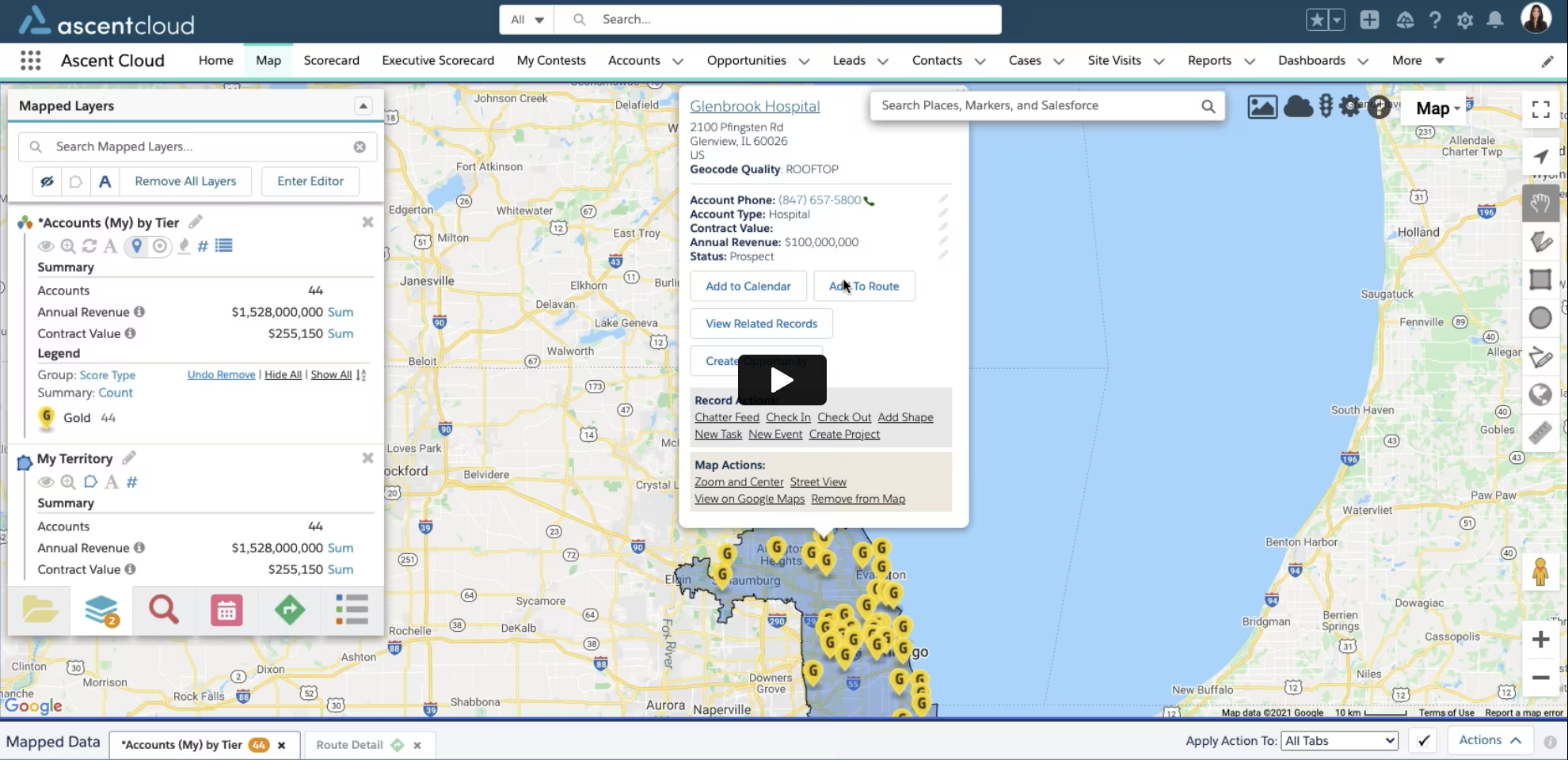Click the Enter Editor button
This screenshot has height=760, width=1568.
click(x=310, y=181)
